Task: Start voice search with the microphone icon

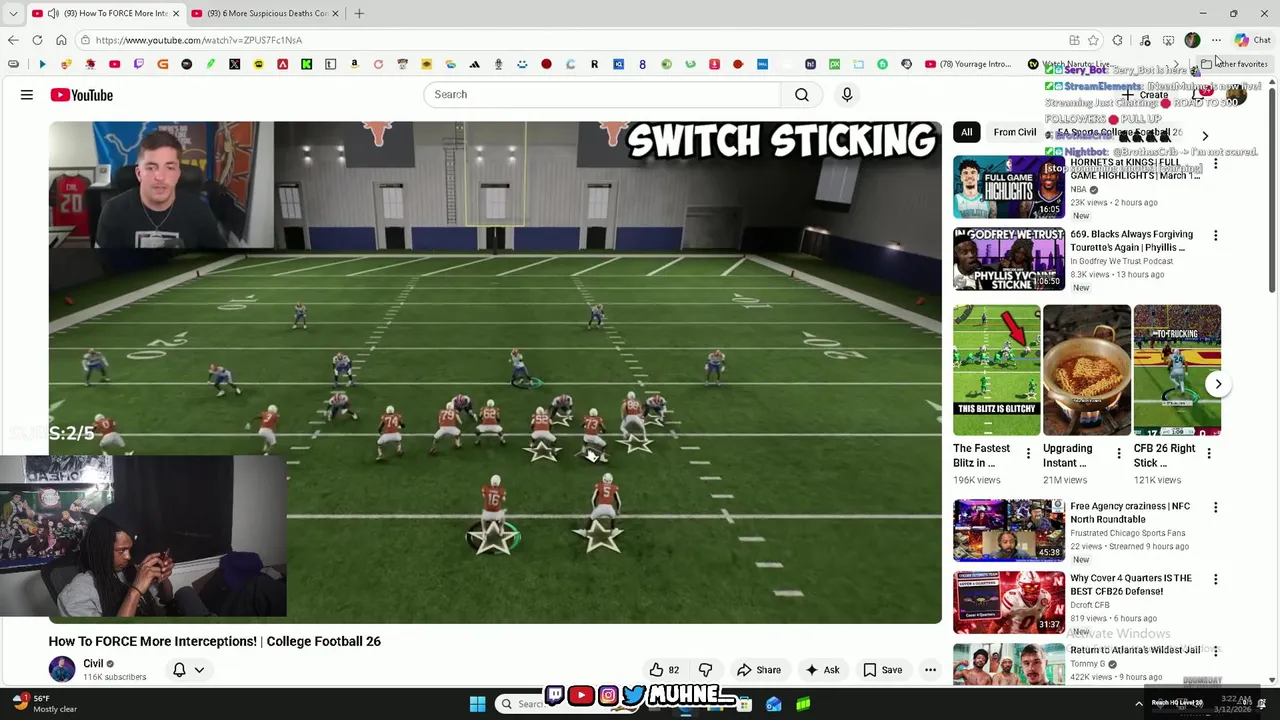Action: (x=847, y=94)
